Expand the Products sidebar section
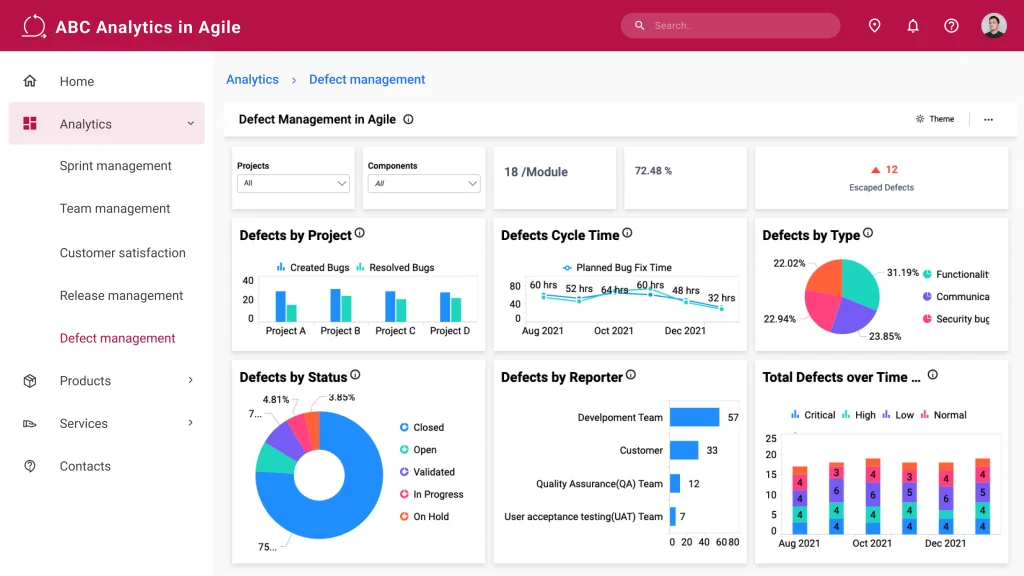1024x576 pixels. coord(85,381)
